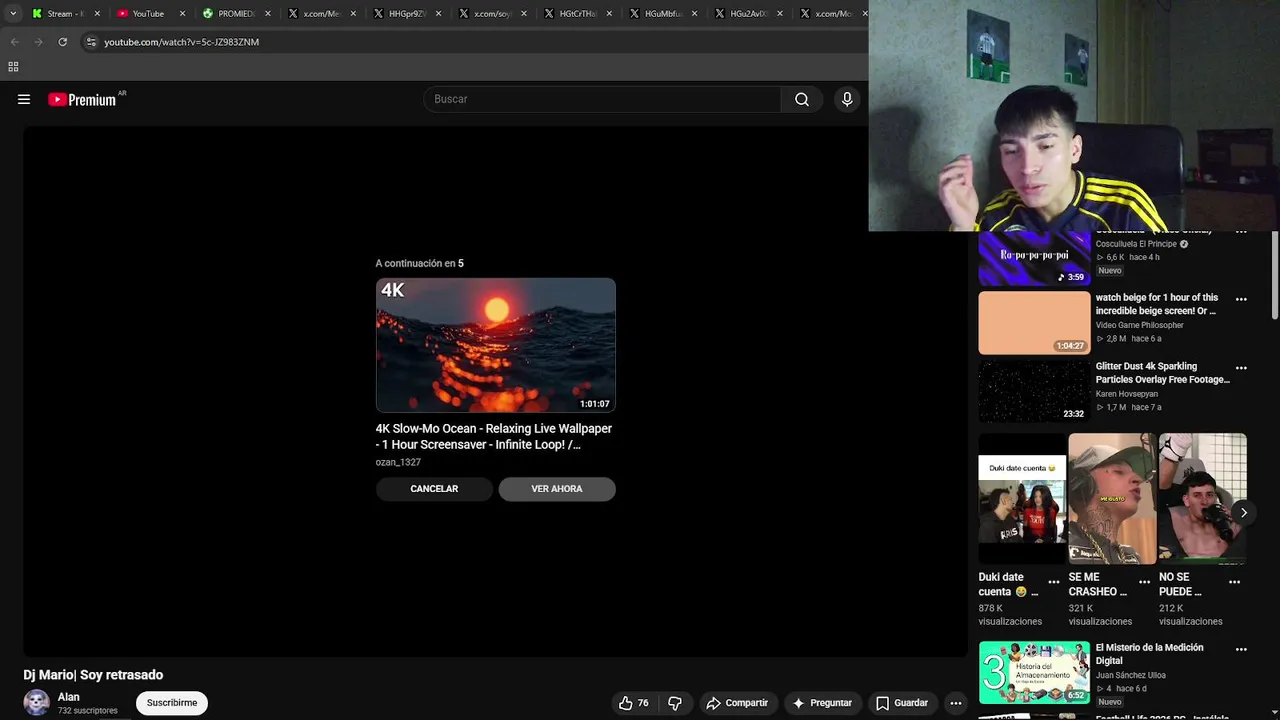
Task: Click video title 'Dj Mario| Soy retrasado'
Action: (93, 675)
